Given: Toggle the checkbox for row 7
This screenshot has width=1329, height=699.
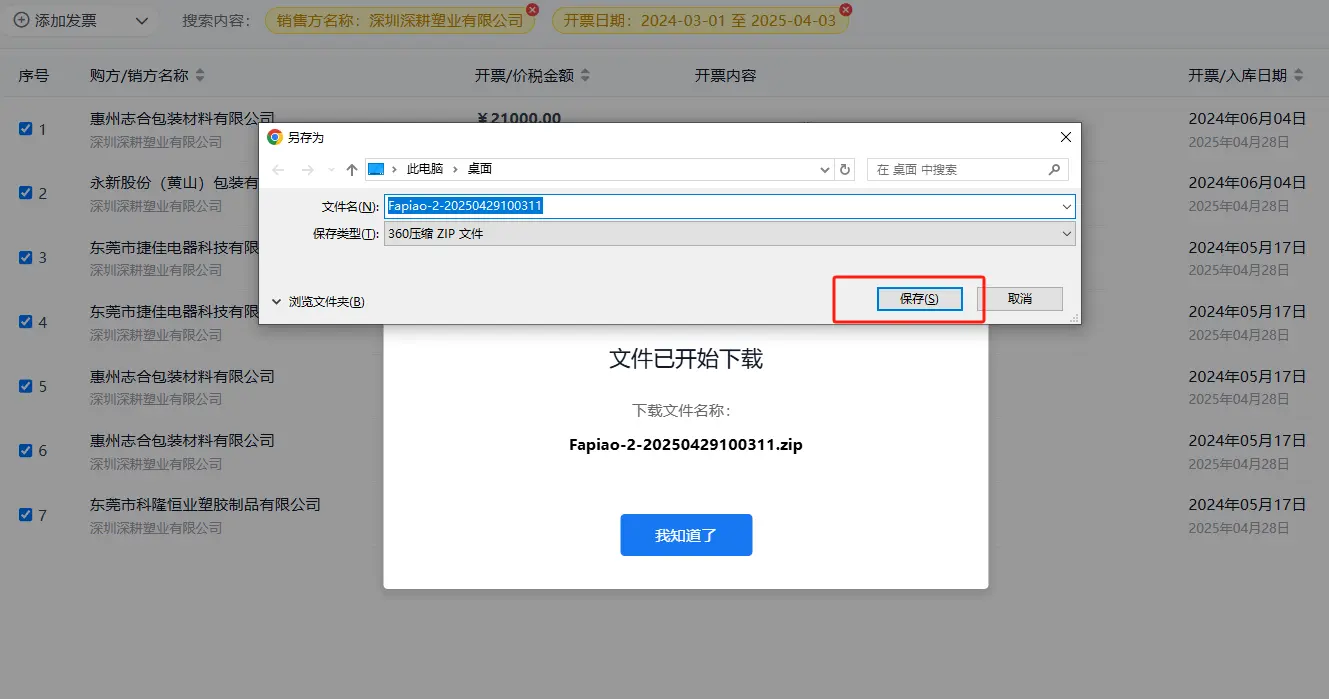Looking at the screenshot, I should click(x=26, y=515).
